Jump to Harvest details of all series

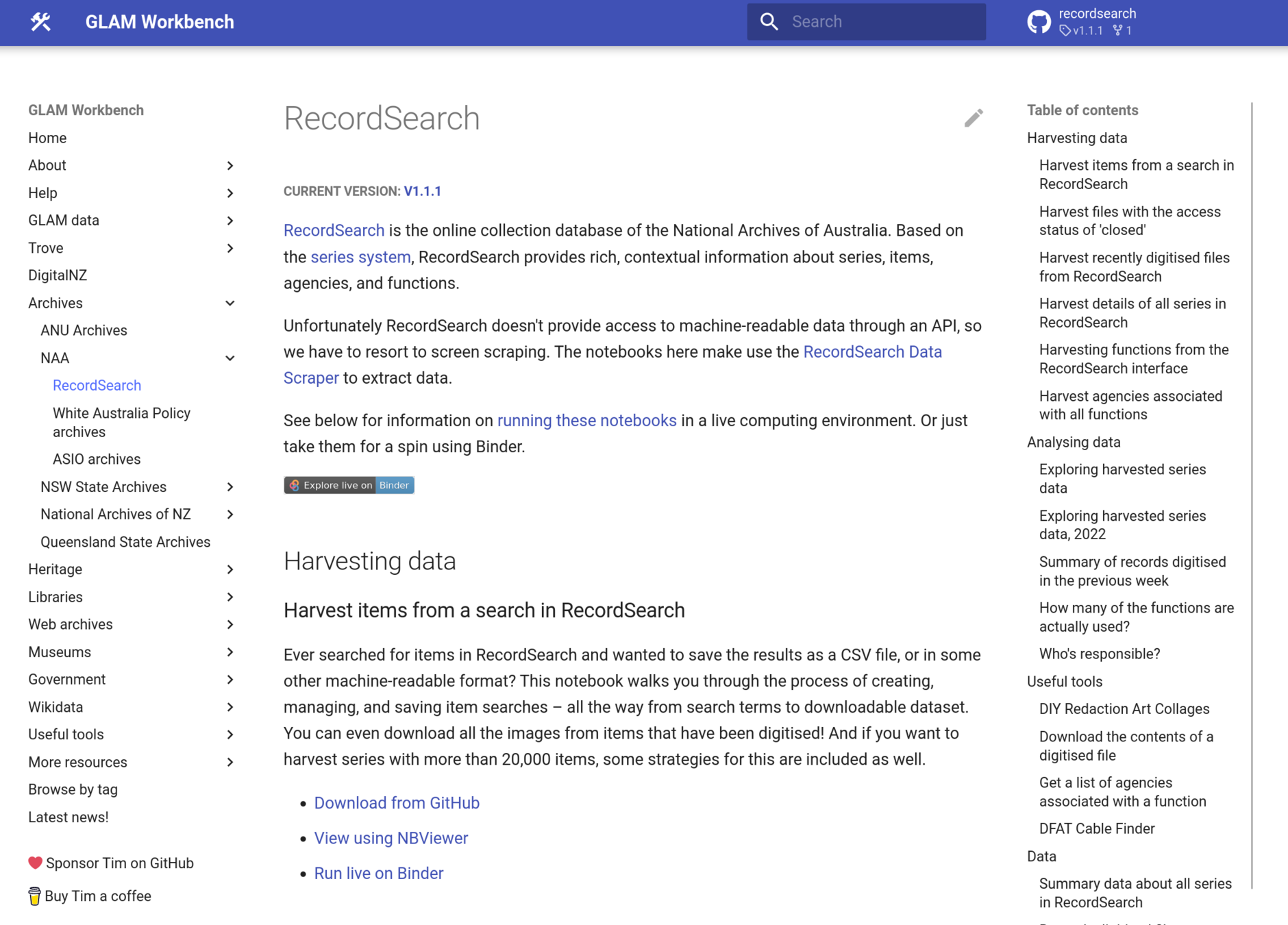click(x=1132, y=312)
